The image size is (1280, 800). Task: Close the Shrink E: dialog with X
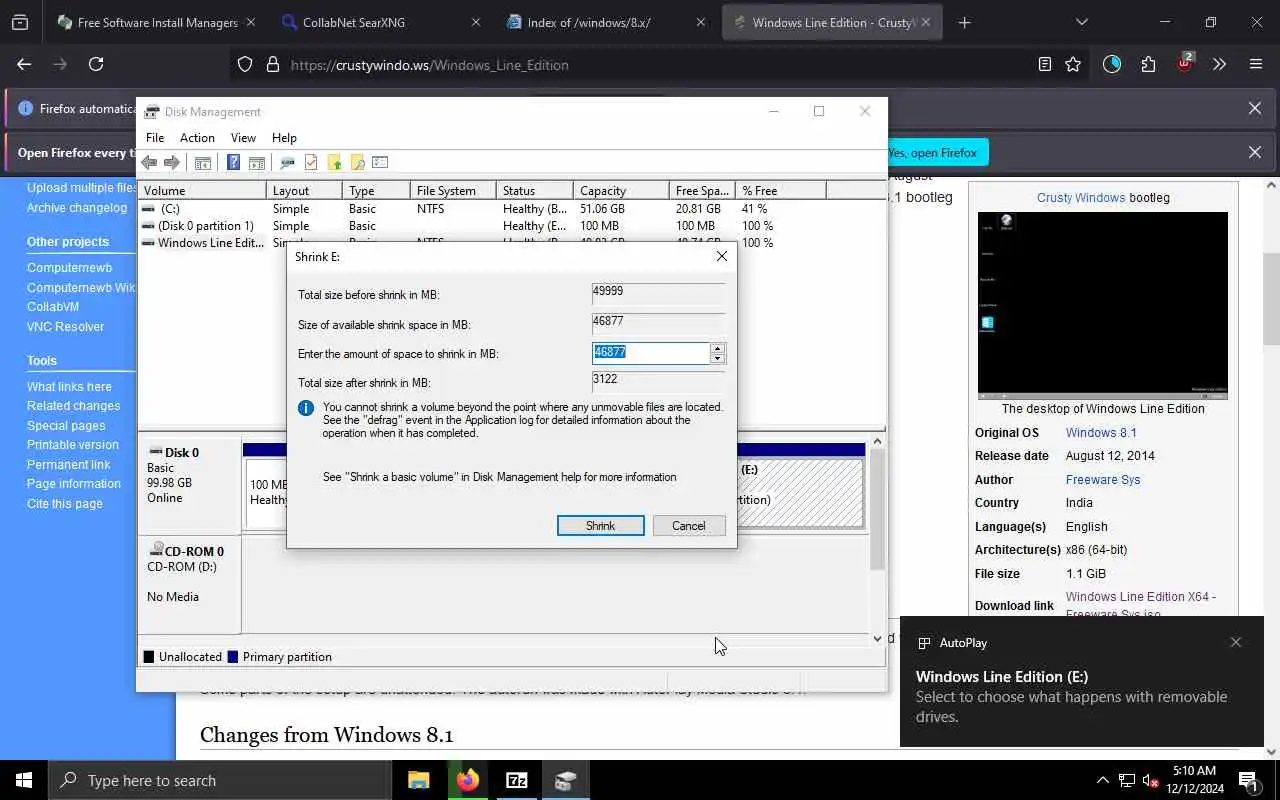point(721,256)
